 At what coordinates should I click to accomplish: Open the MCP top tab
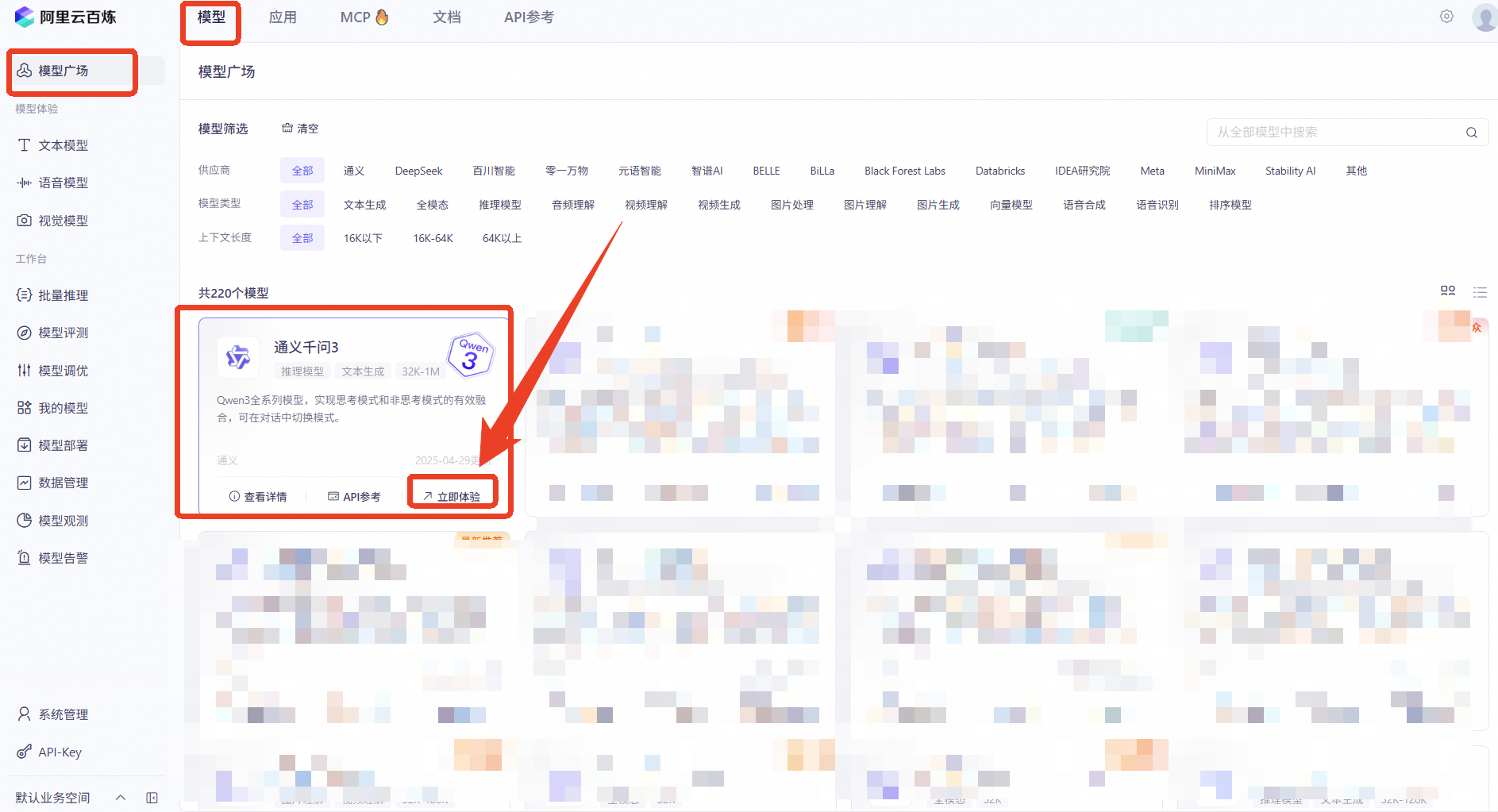[364, 17]
